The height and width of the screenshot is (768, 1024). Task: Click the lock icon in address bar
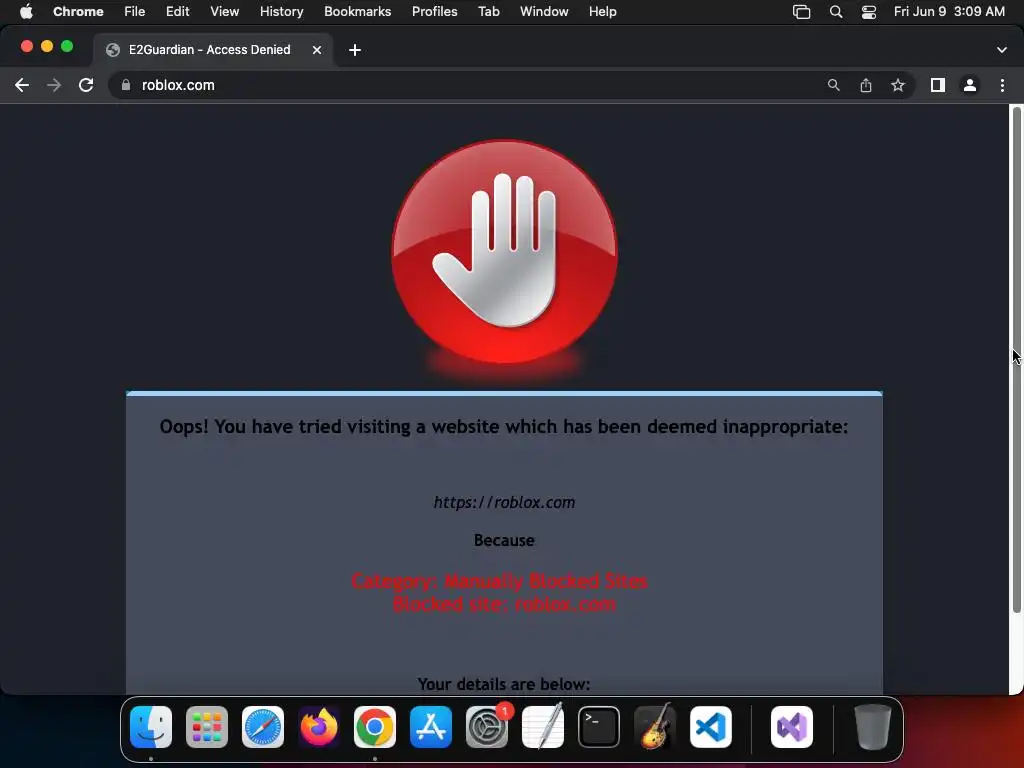[126, 85]
